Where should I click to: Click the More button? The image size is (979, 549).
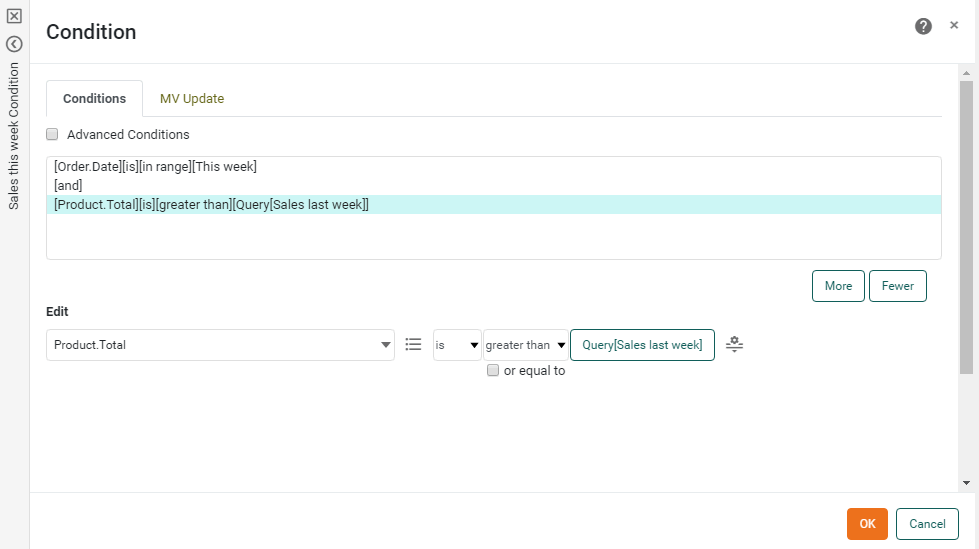pyautogui.click(x=838, y=286)
